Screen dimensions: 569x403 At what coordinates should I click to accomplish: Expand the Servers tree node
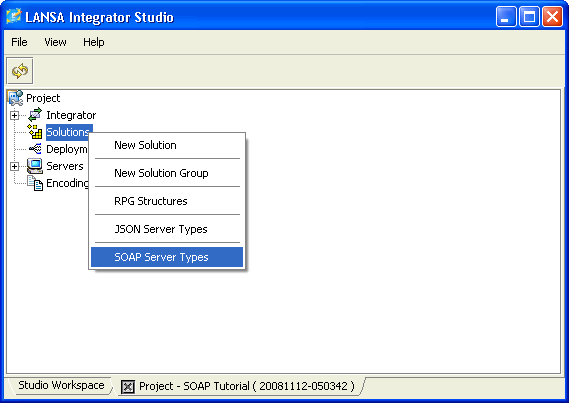pyautogui.click(x=15, y=166)
